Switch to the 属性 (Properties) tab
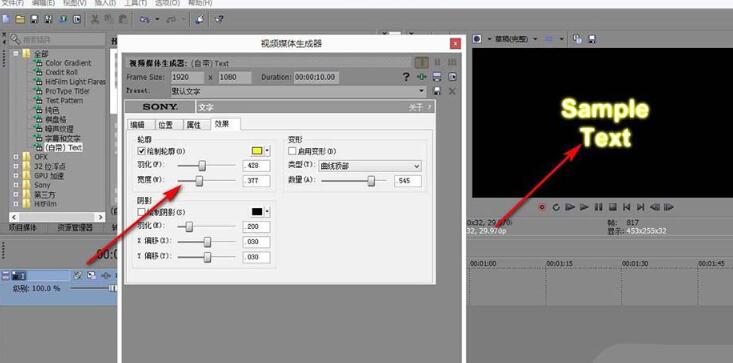The height and width of the screenshot is (363, 733). (x=197, y=125)
